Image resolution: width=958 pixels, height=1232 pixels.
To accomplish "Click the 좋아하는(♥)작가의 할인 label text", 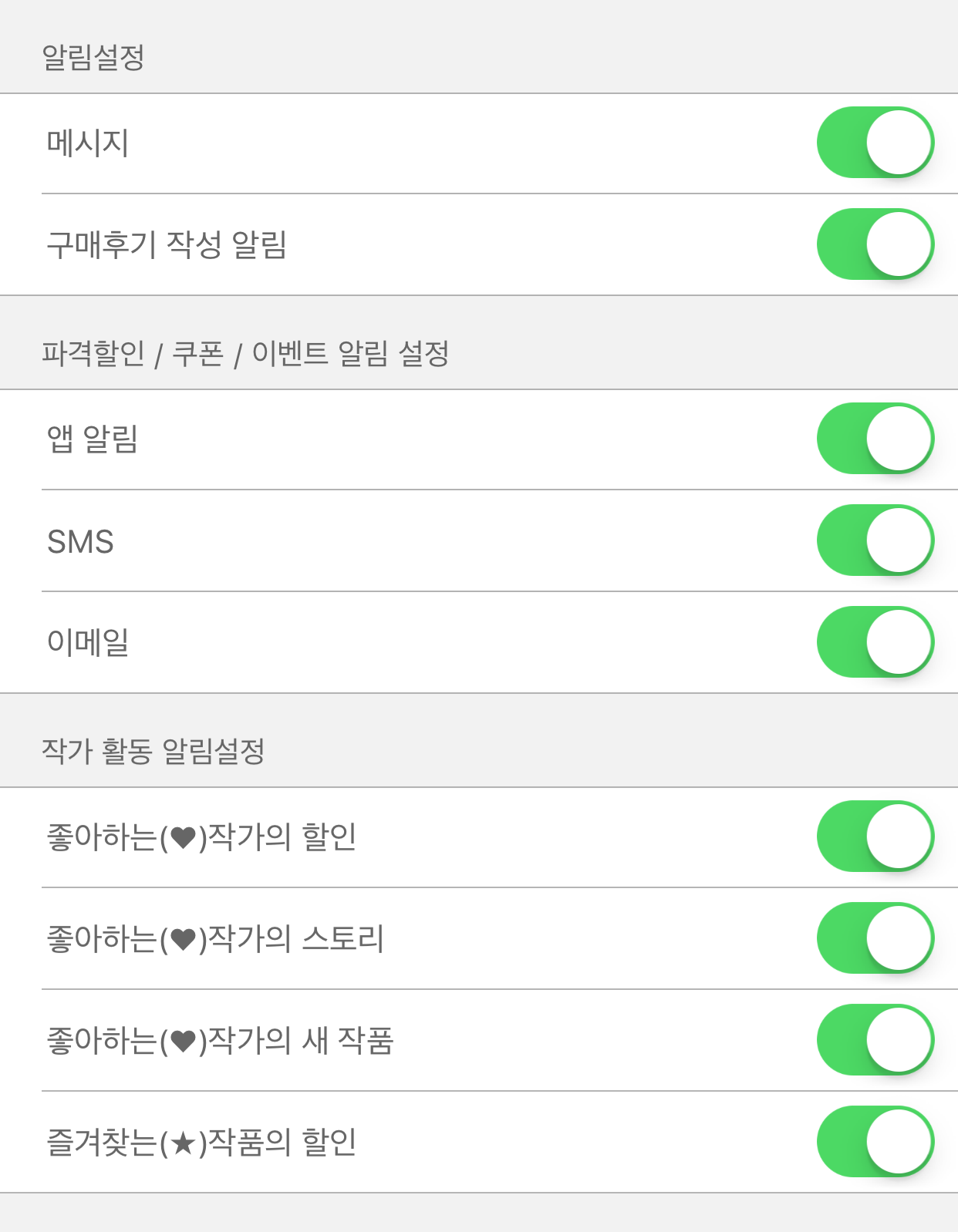I will tap(201, 837).
